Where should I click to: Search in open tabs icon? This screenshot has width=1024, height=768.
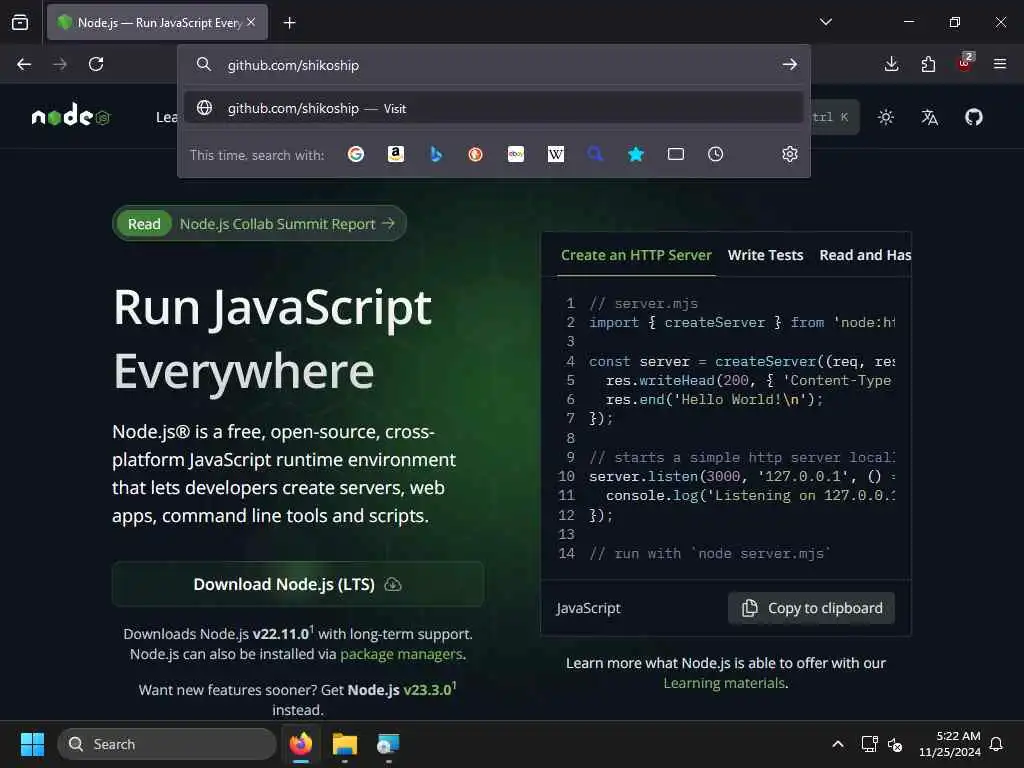click(676, 154)
